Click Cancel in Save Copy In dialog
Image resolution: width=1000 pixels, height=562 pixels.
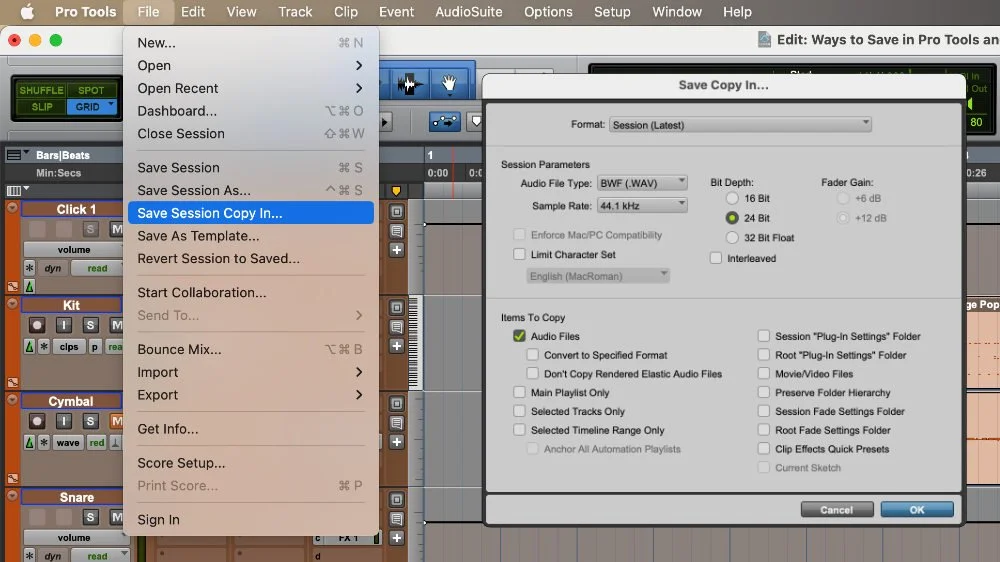837,510
